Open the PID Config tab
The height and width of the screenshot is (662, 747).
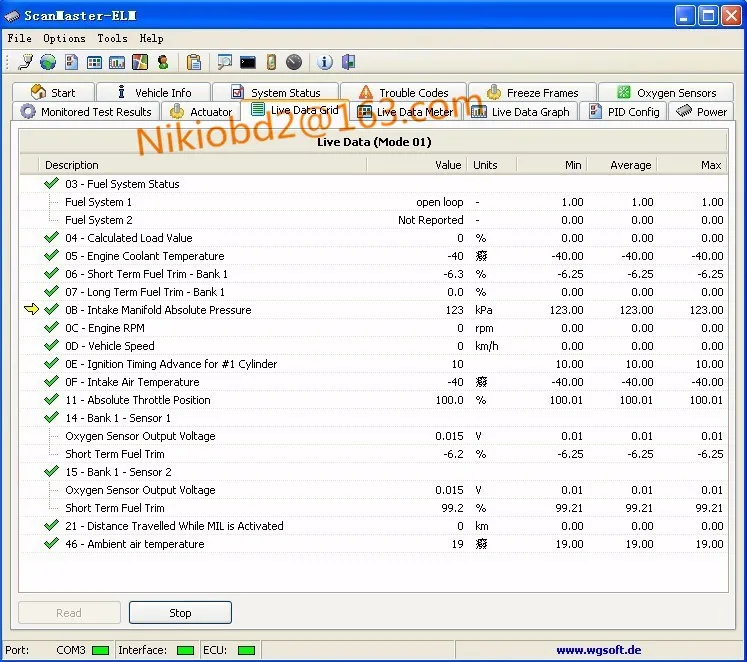[624, 111]
